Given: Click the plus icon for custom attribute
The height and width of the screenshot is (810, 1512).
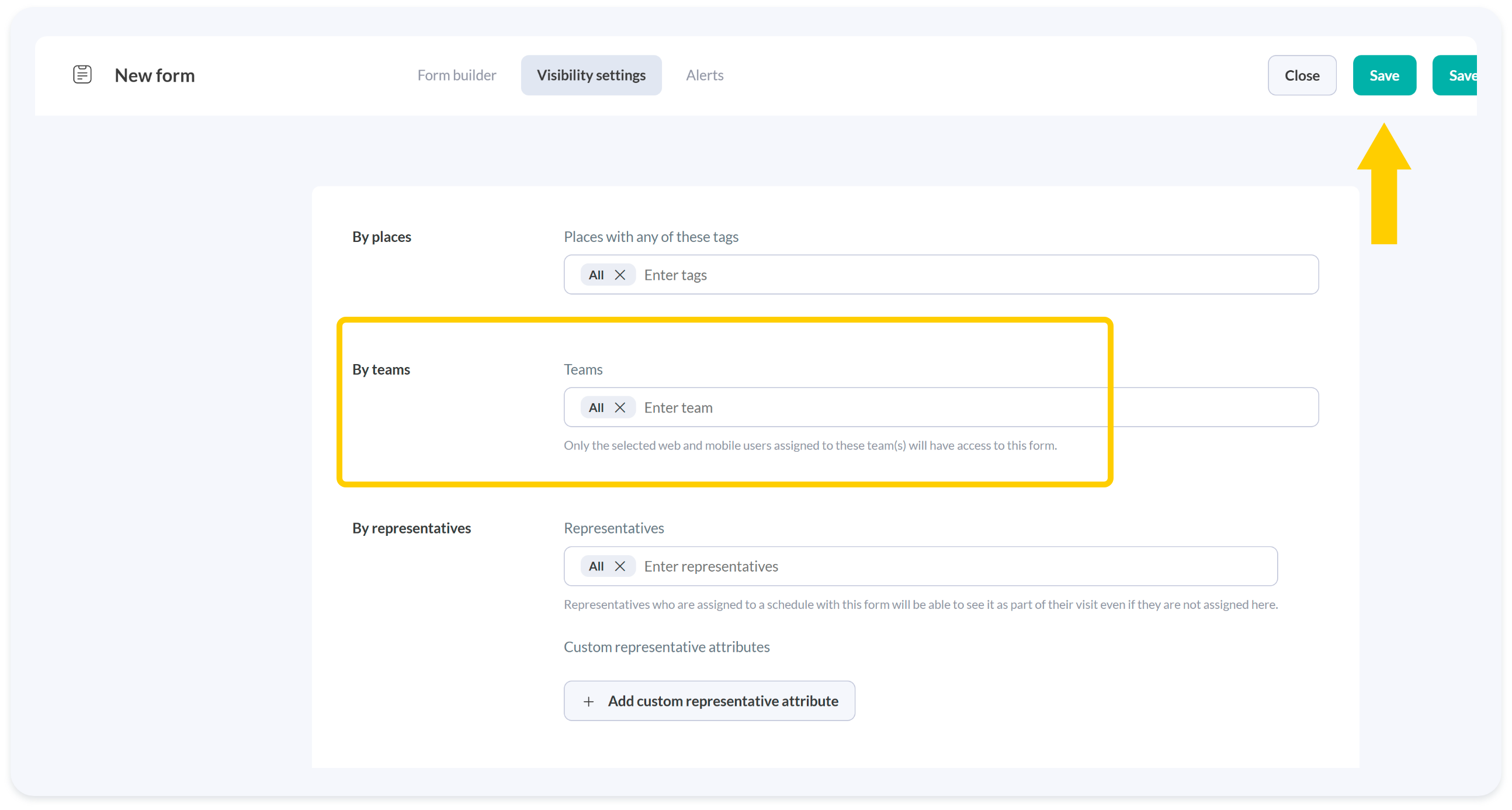Looking at the screenshot, I should pos(588,701).
